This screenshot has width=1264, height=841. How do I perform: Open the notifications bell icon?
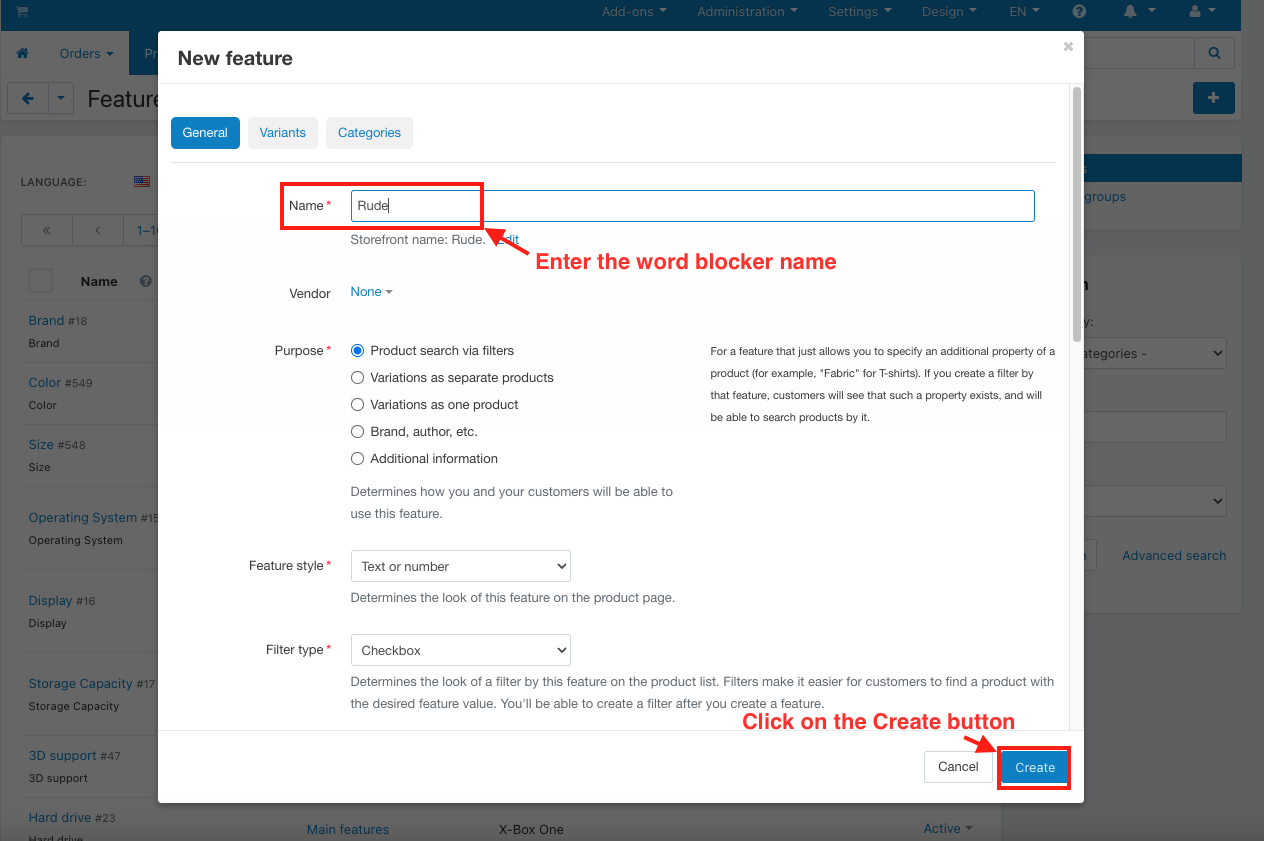click(1139, 11)
